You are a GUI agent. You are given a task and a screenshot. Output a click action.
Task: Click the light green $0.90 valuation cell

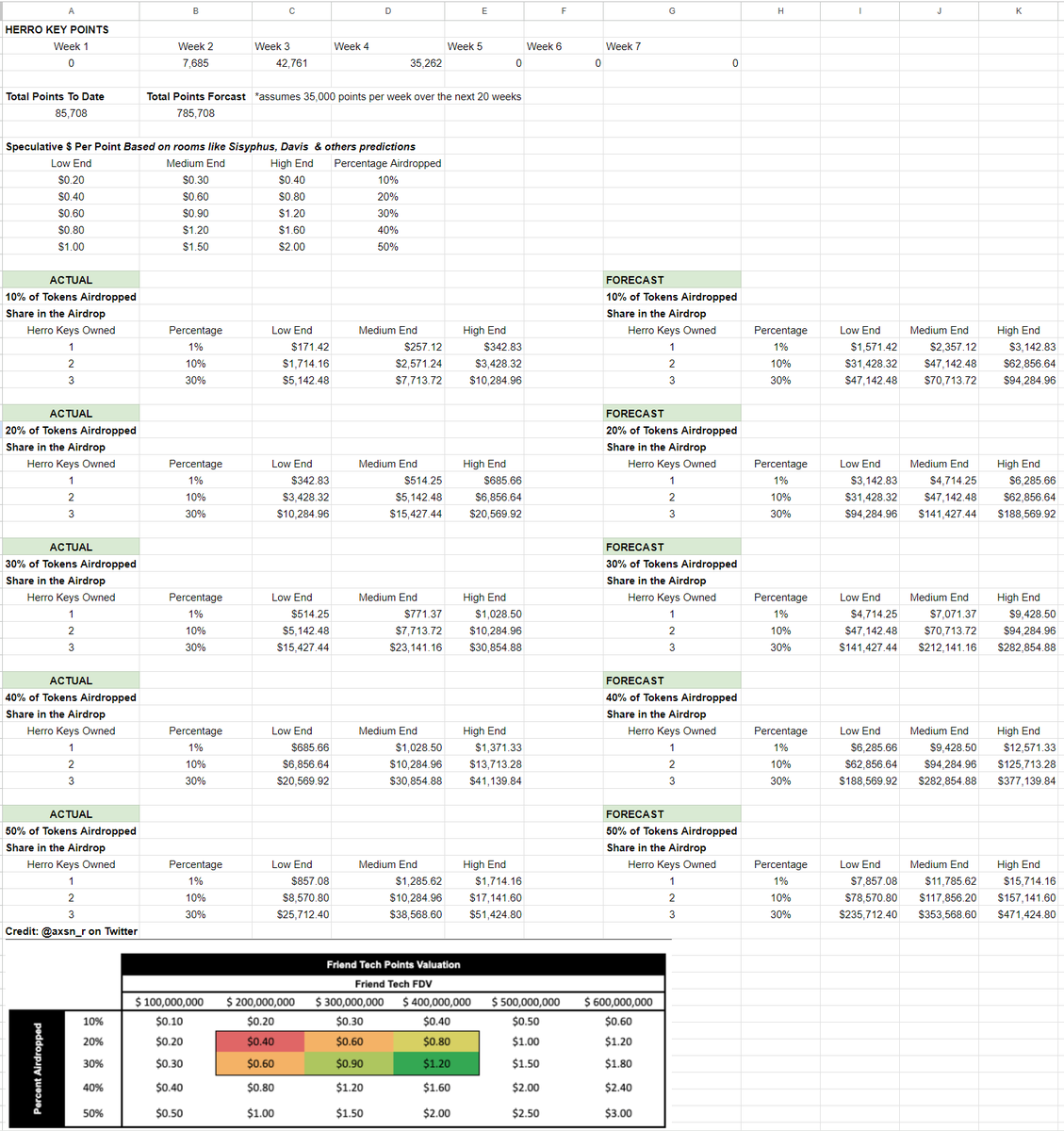click(x=349, y=1063)
